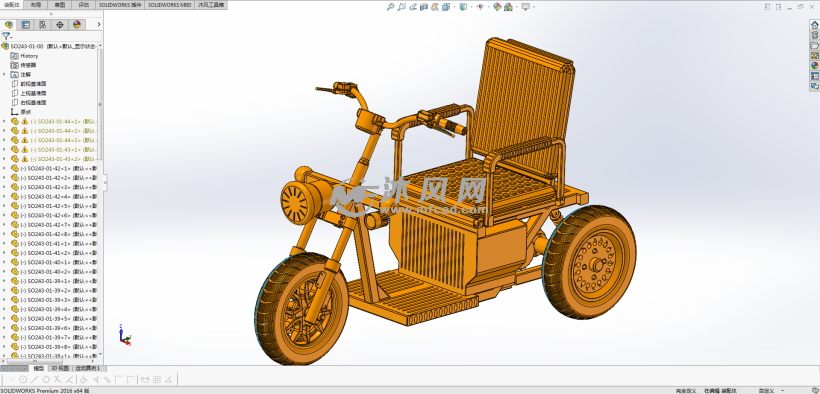Open SOLIDWORKS Resources home icon in task pane

point(814,25)
